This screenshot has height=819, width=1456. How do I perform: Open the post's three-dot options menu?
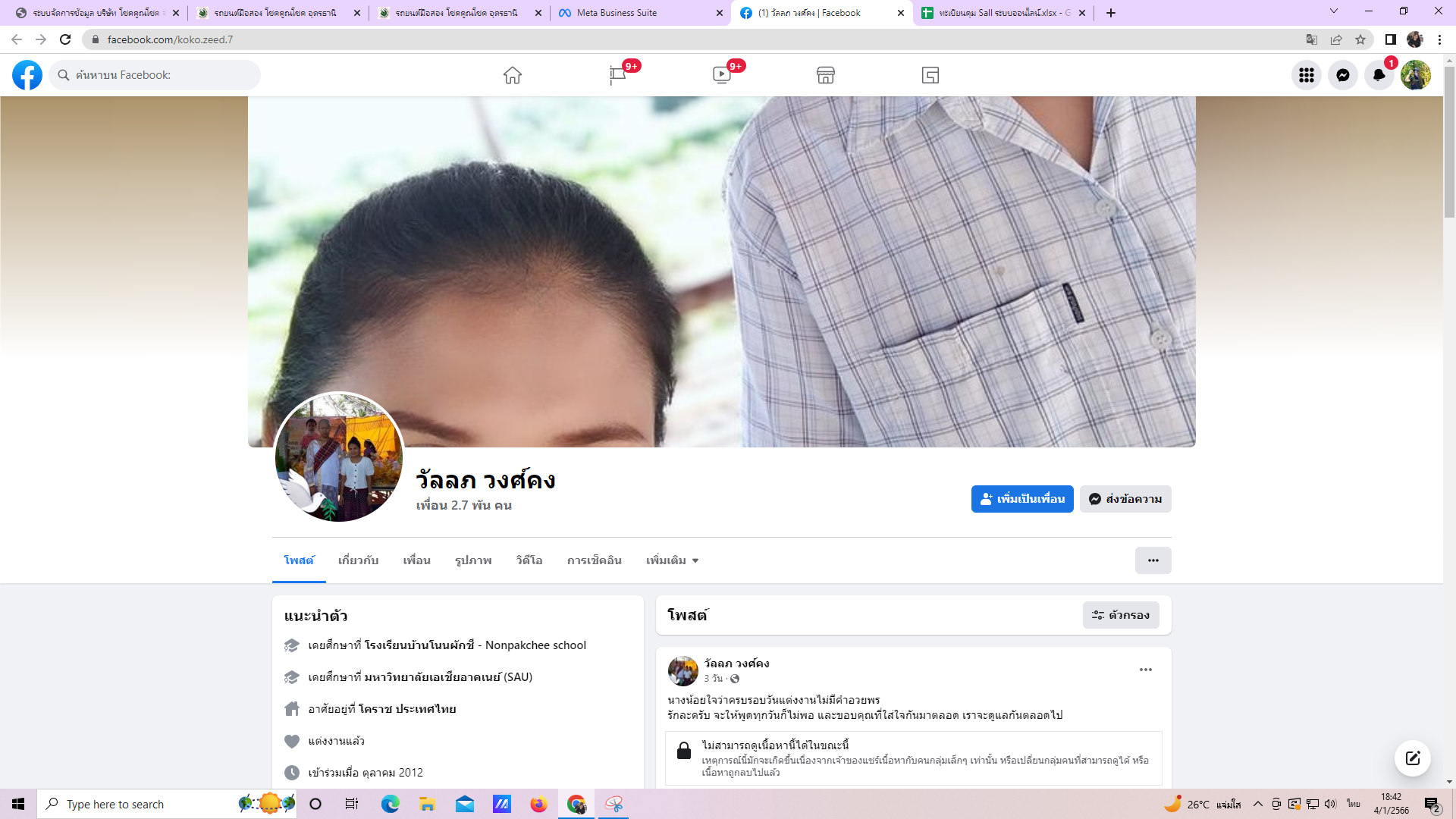coord(1146,670)
